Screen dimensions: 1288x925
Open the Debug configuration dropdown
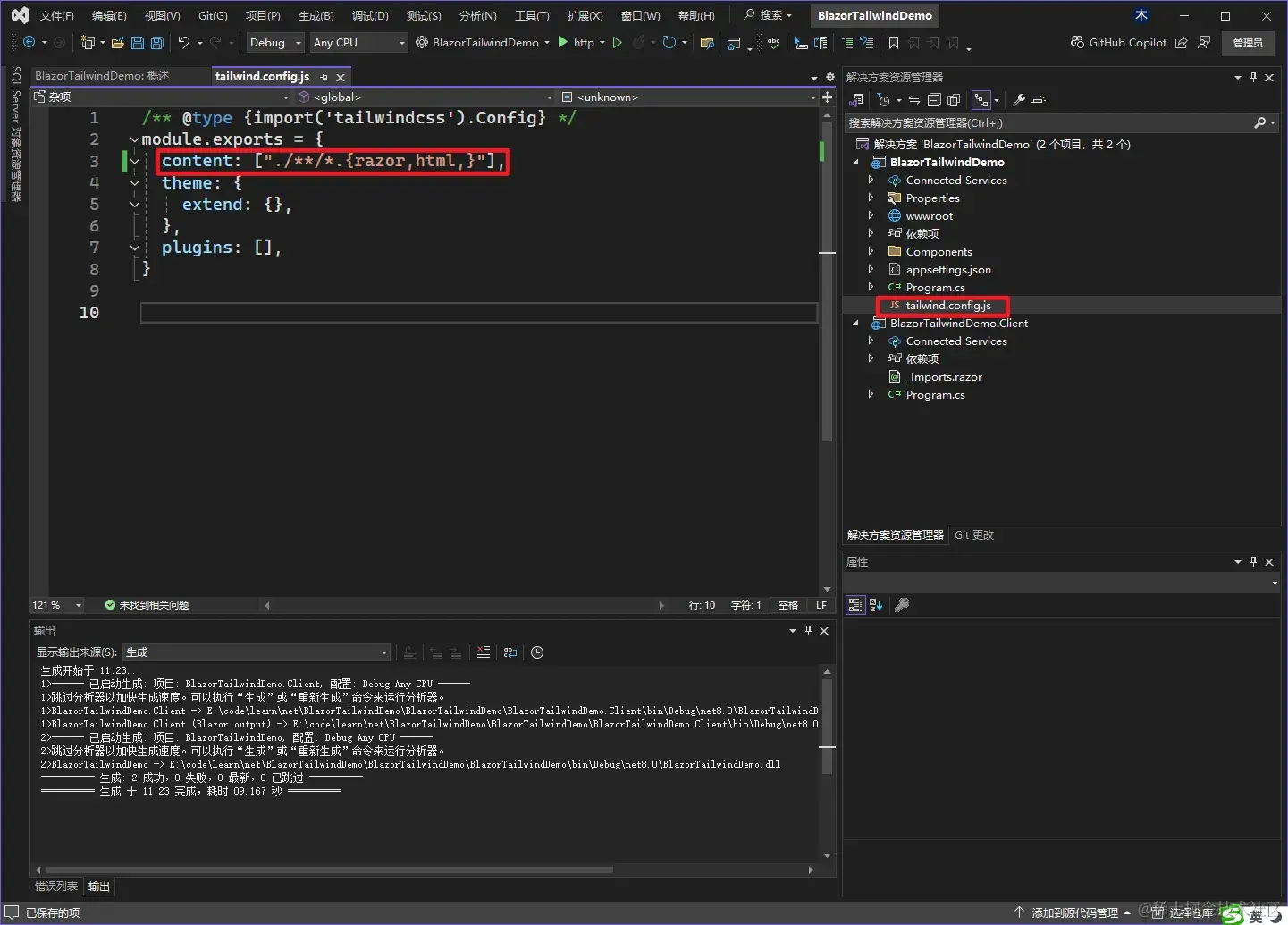(275, 42)
